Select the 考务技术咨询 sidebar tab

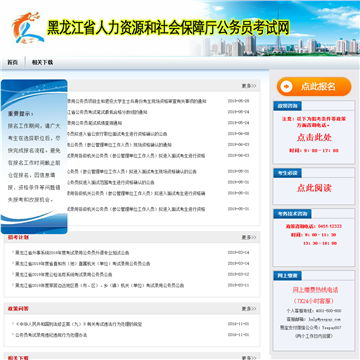click(x=292, y=214)
